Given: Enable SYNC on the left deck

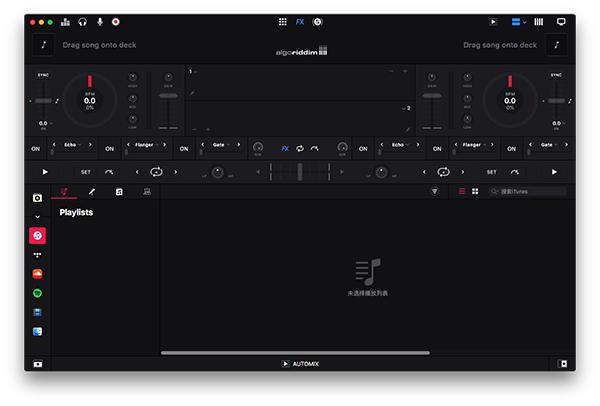Looking at the screenshot, I should point(43,75).
